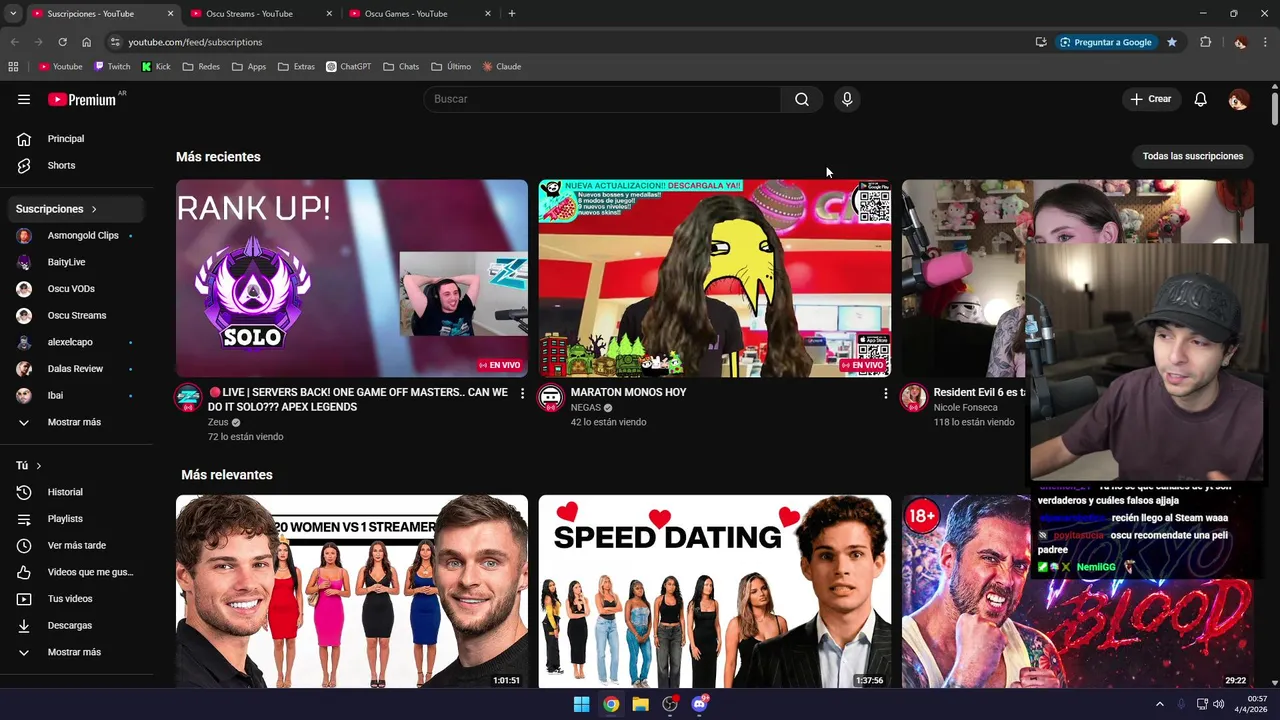Click the YouTube Premium logo

82,99
